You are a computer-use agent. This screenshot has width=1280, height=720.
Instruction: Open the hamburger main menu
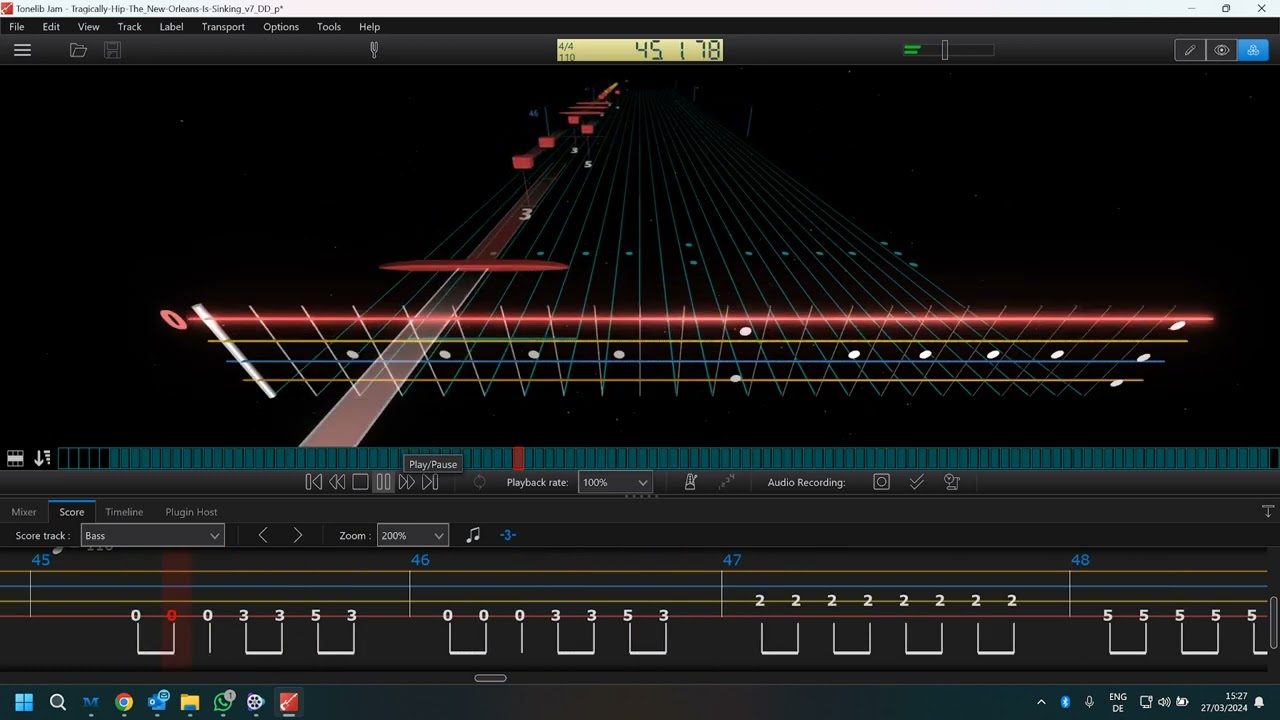pyautogui.click(x=22, y=50)
